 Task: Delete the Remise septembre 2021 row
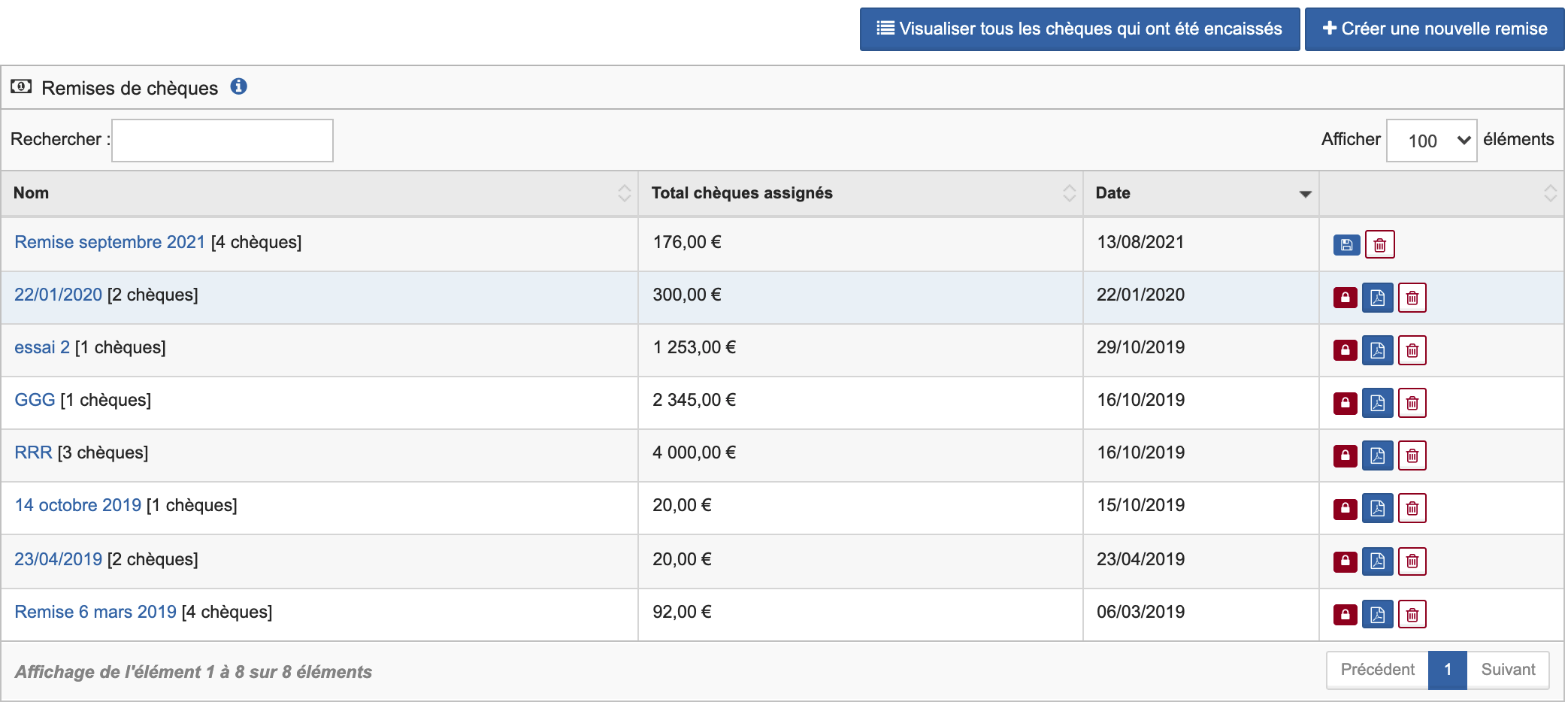[1379, 245]
